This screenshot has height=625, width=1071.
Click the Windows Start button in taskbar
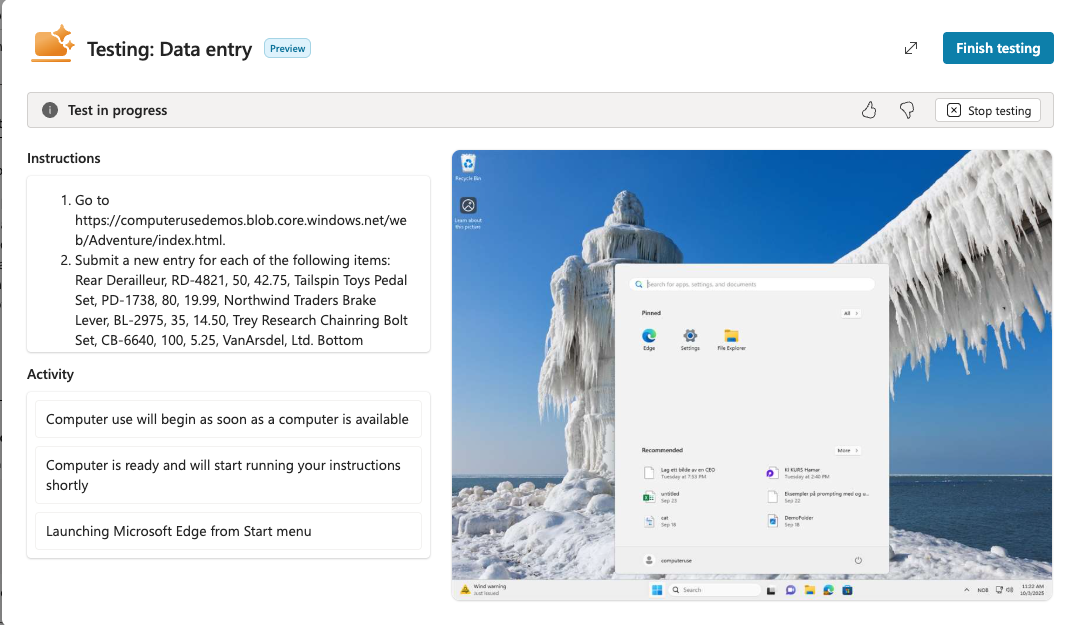point(657,590)
